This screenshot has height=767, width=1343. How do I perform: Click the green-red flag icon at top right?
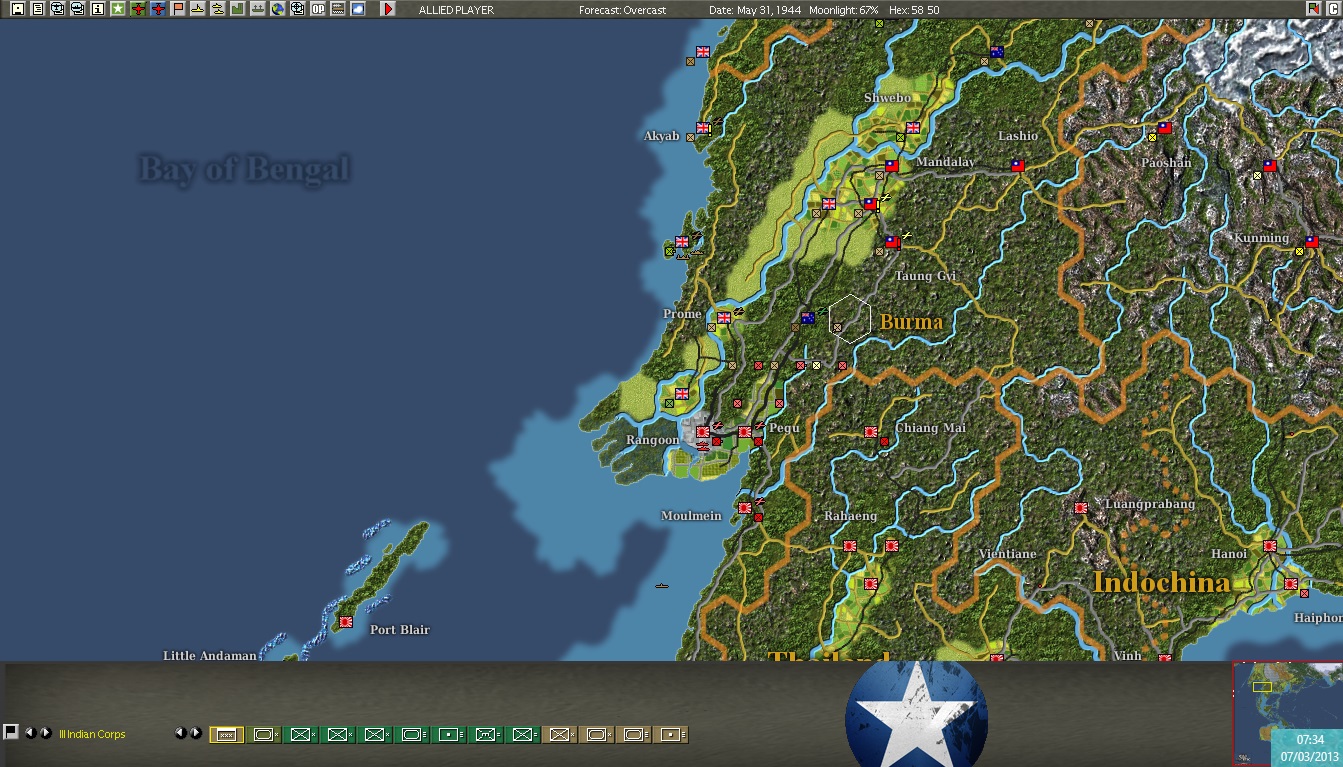pos(1312,9)
